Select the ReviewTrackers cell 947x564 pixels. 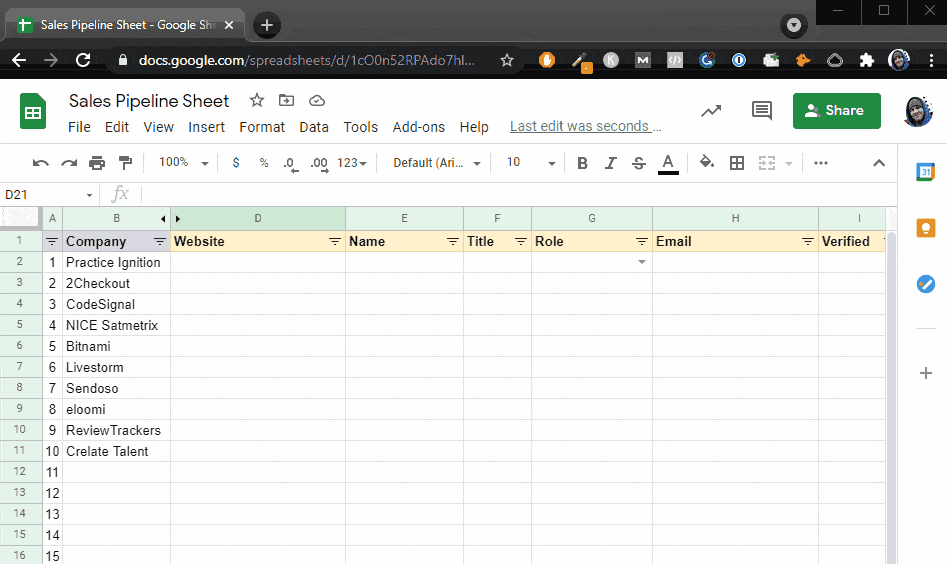116,431
